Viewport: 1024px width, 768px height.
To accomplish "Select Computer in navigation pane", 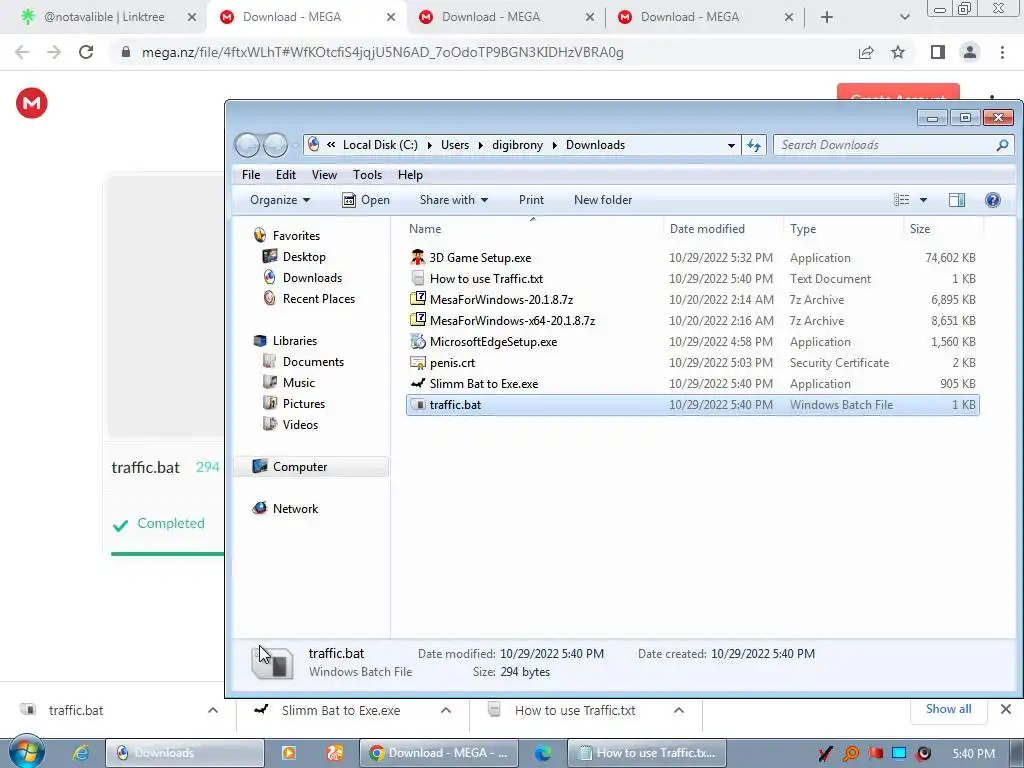I will (300, 467).
